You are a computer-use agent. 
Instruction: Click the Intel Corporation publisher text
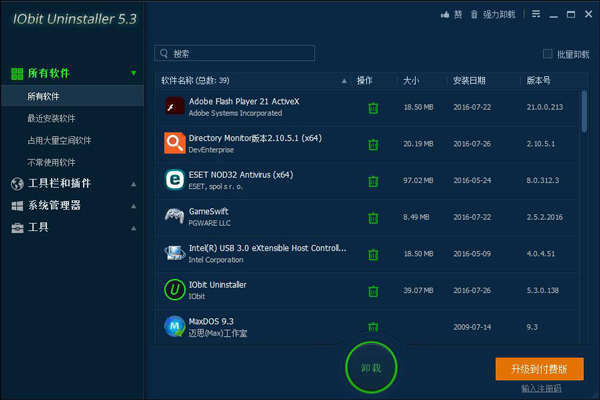click(216, 260)
